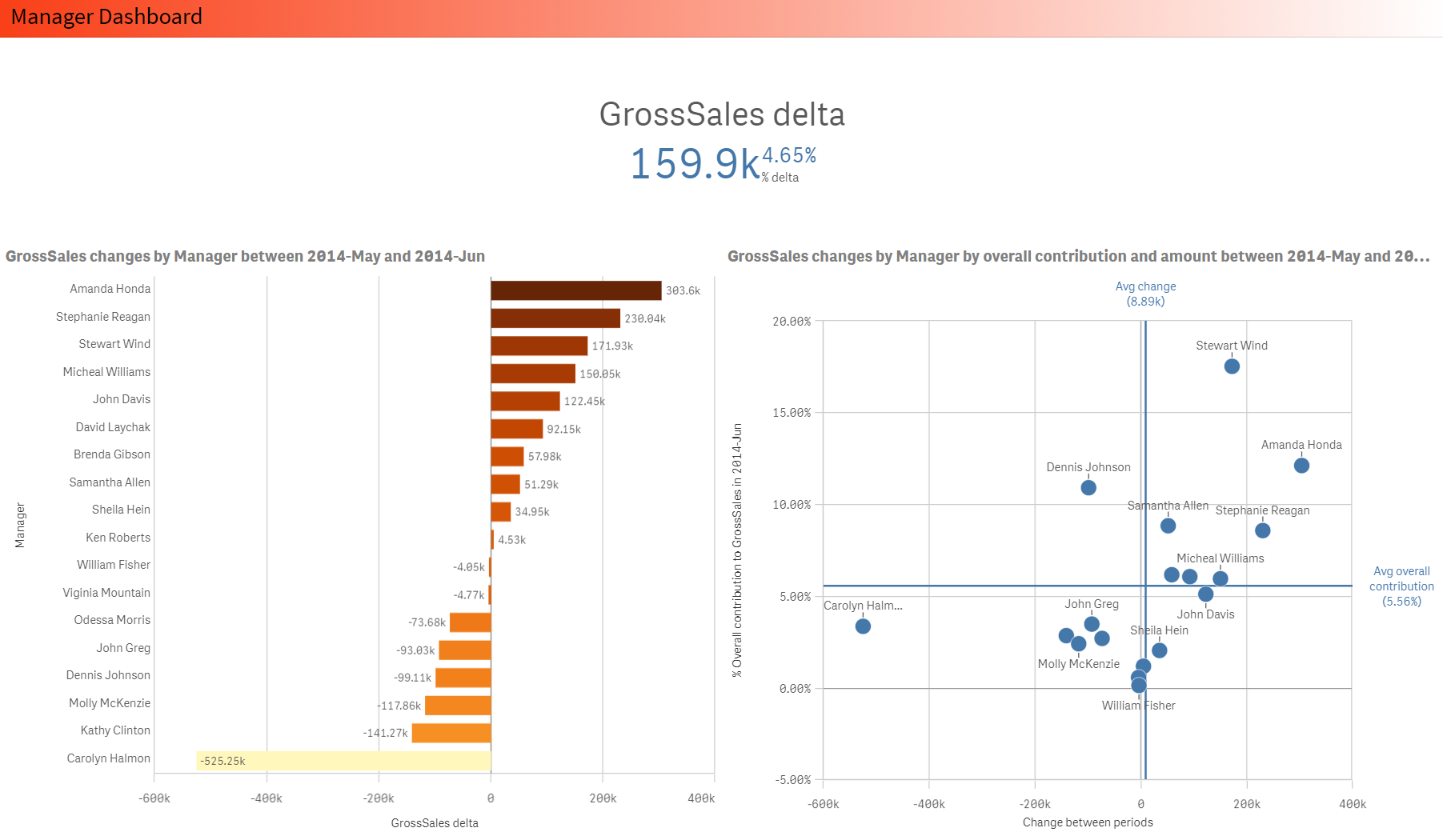Click the Amanda Honda point in the scatter plot
The height and width of the screenshot is (840, 1443).
tap(1301, 464)
